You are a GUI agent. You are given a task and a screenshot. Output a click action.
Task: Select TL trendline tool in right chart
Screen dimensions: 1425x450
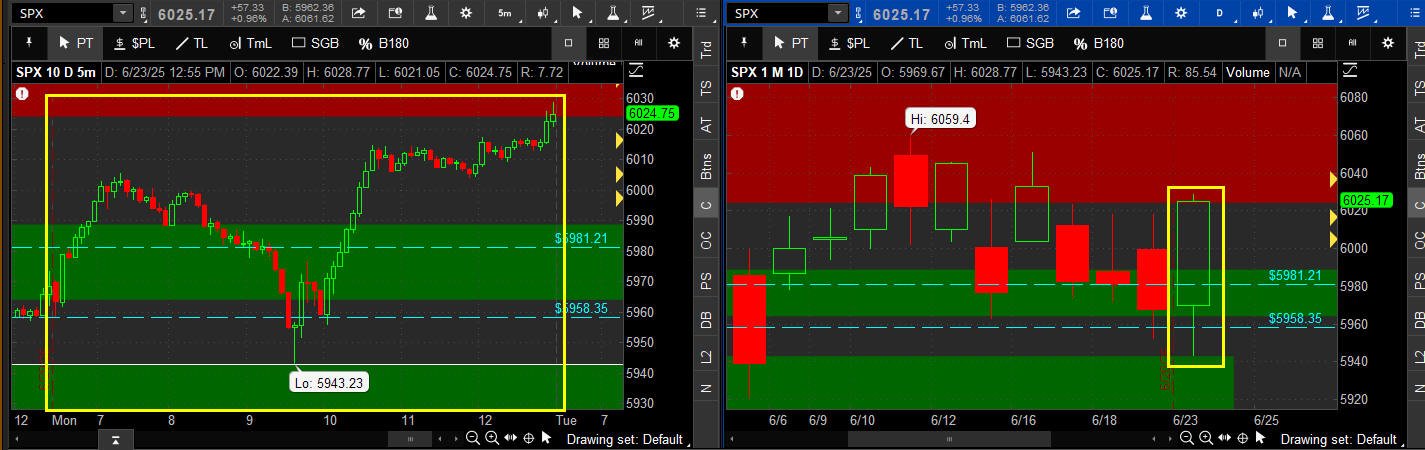[906, 43]
